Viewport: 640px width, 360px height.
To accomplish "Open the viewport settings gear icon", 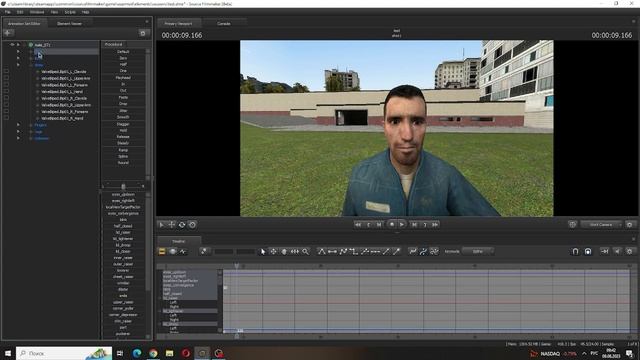I will [x=629, y=224].
